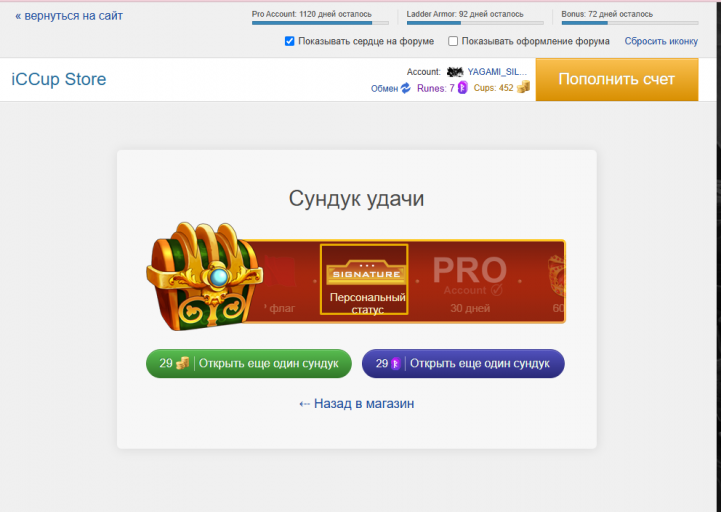
Task: Click the «Ladder Armor: 92 дней осталось» text
Action: 465,14
